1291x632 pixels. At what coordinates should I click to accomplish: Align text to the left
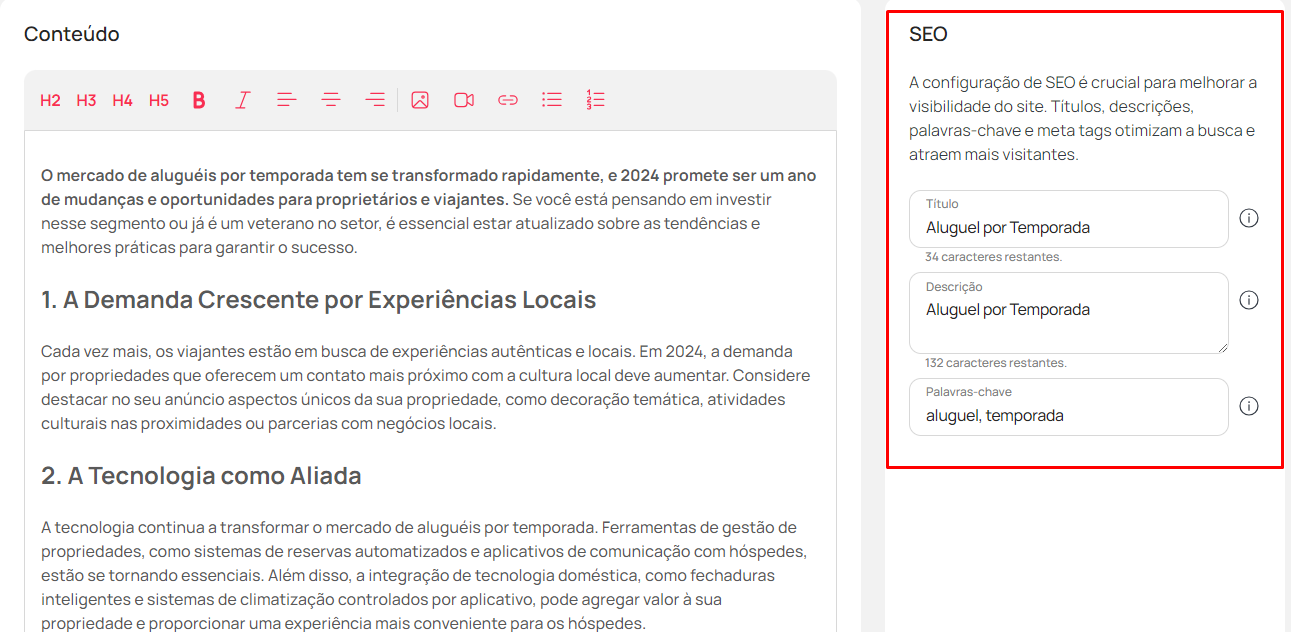(x=287, y=100)
